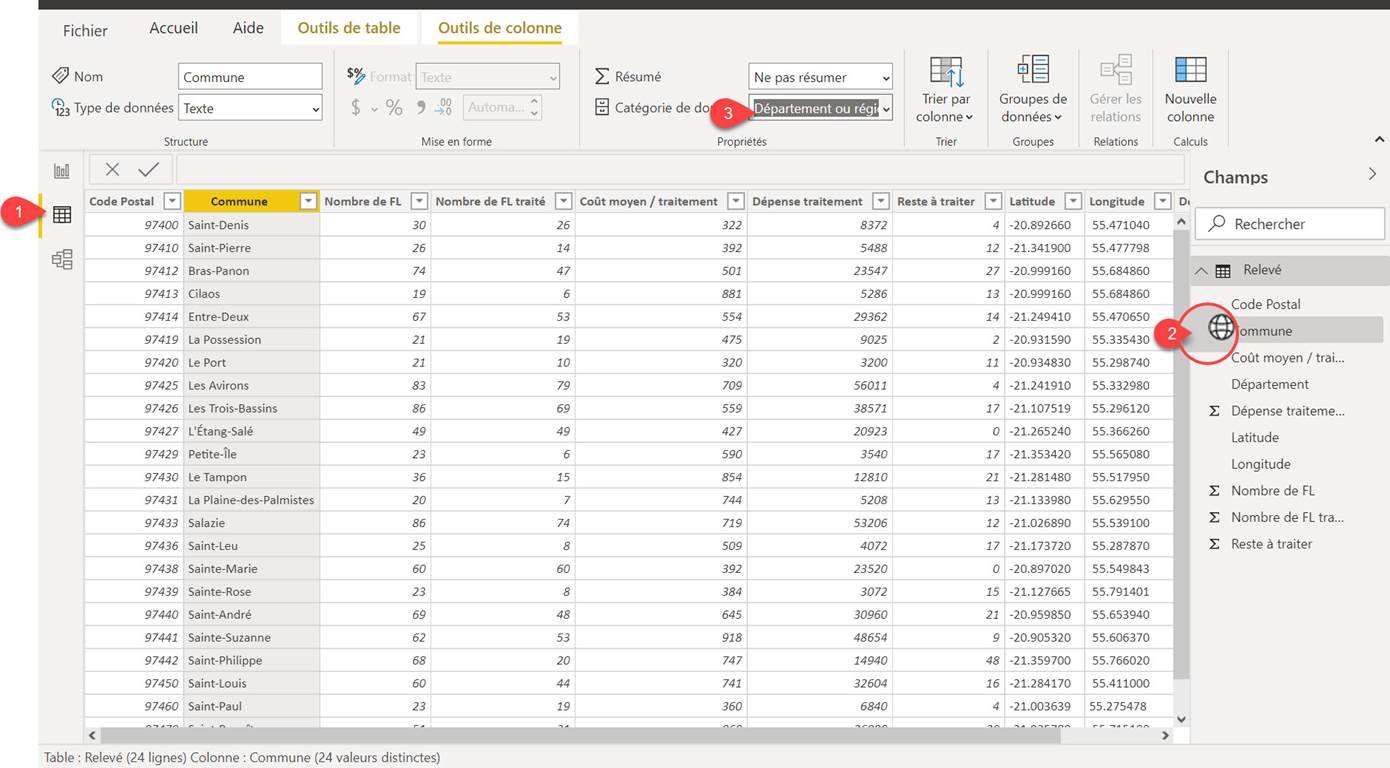
Task: Select the Coût moyen / trai... field
Action: pos(1286,357)
